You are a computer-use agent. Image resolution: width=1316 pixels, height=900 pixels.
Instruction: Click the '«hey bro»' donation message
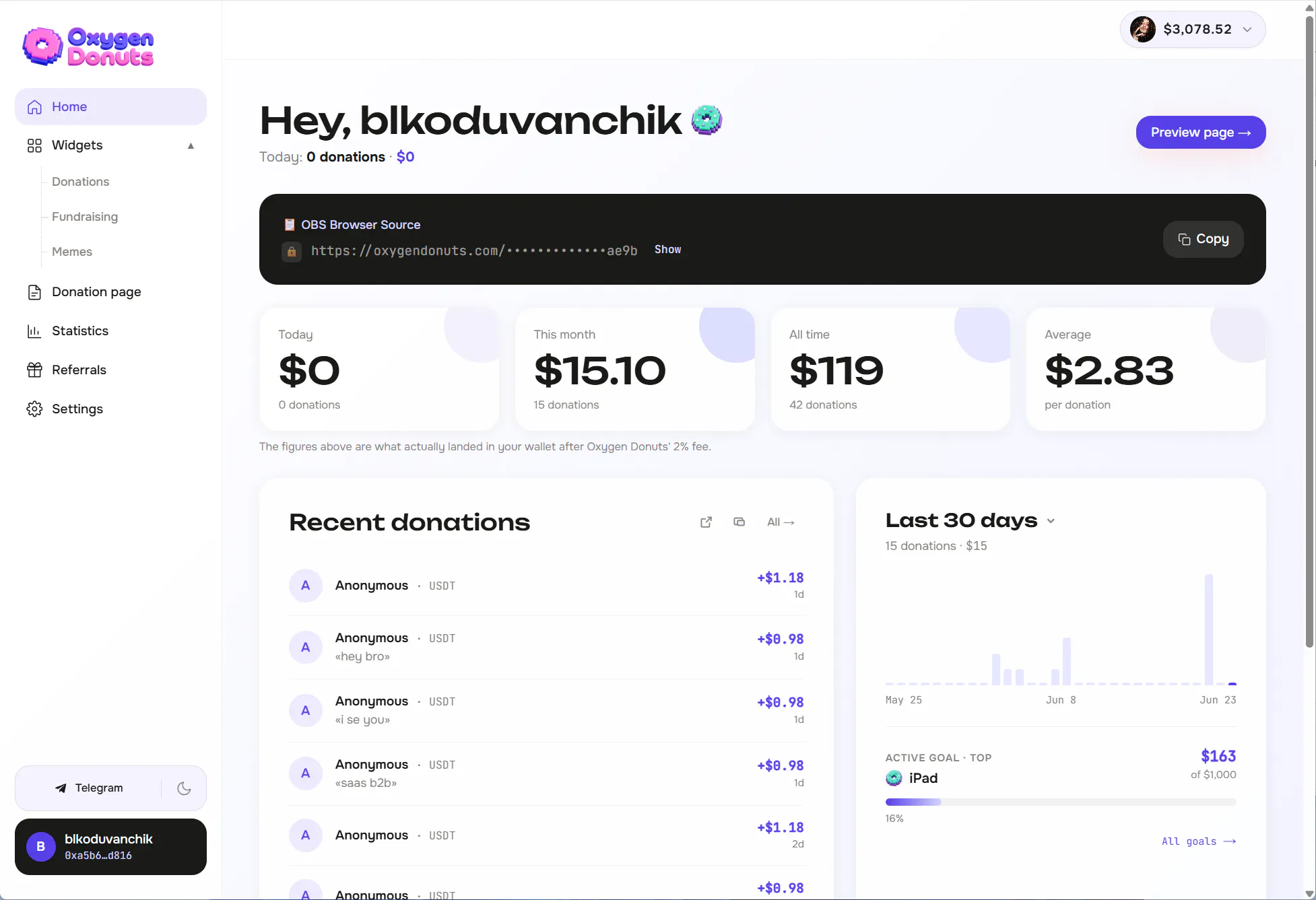(362, 656)
